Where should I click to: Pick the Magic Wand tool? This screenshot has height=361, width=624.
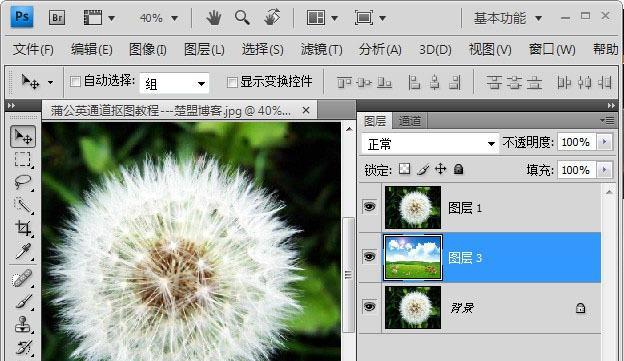(23, 205)
